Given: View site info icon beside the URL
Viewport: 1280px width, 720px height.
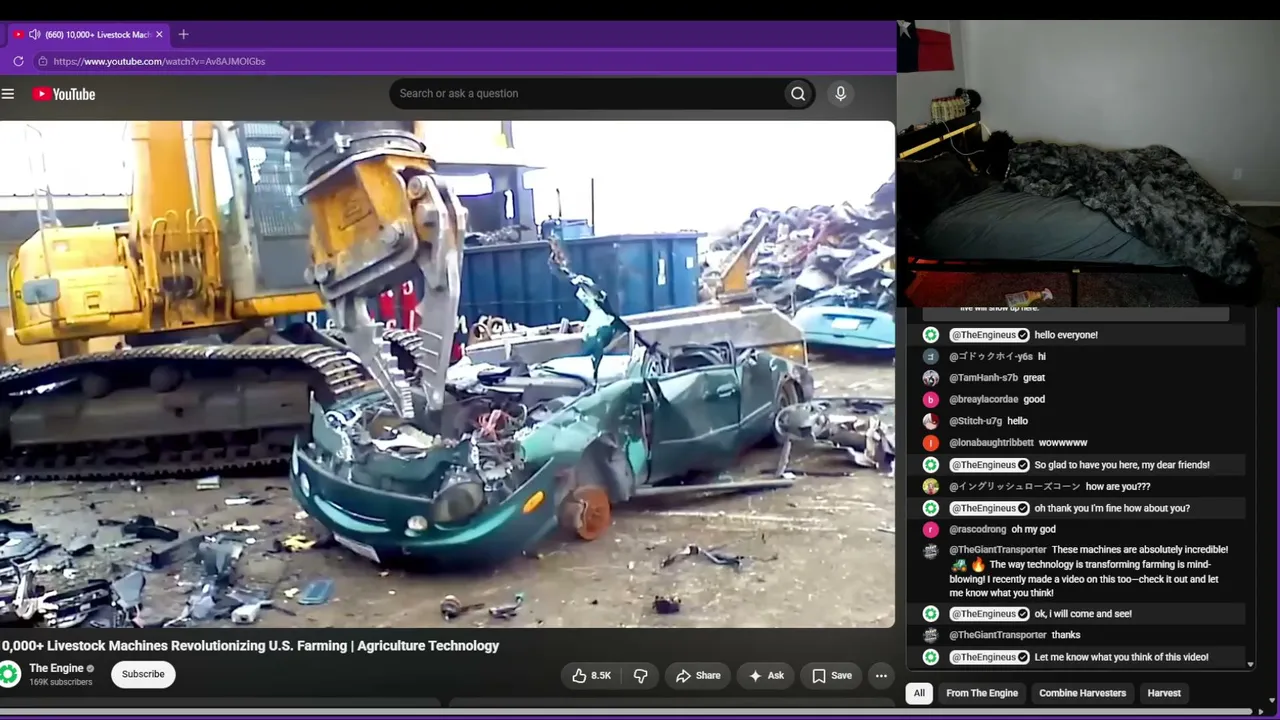Looking at the screenshot, I should pos(42,61).
